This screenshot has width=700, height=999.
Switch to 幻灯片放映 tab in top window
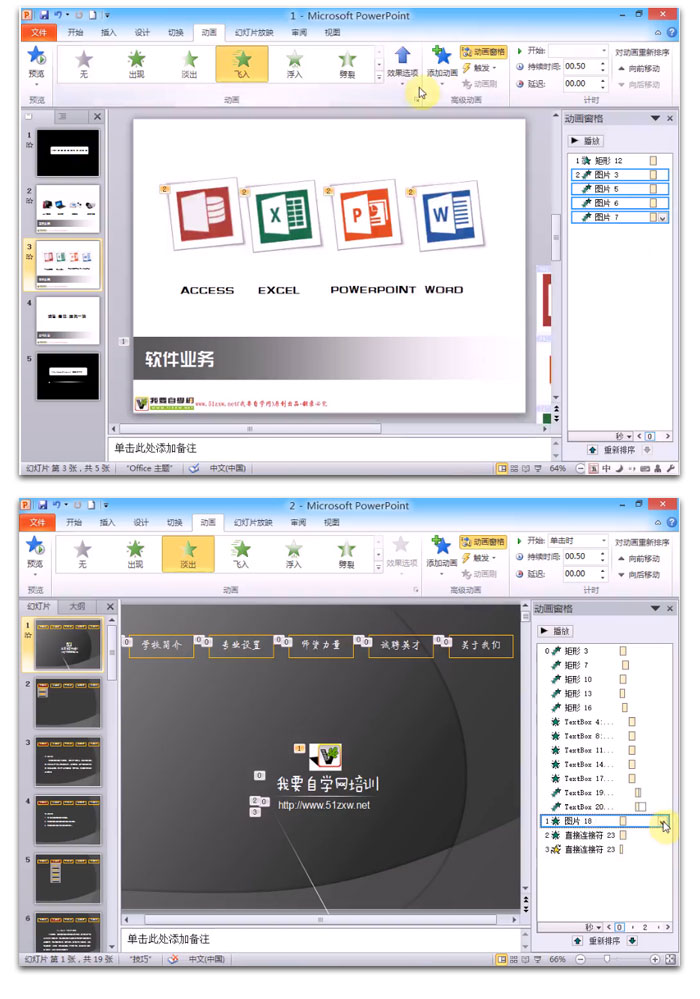[x=254, y=32]
